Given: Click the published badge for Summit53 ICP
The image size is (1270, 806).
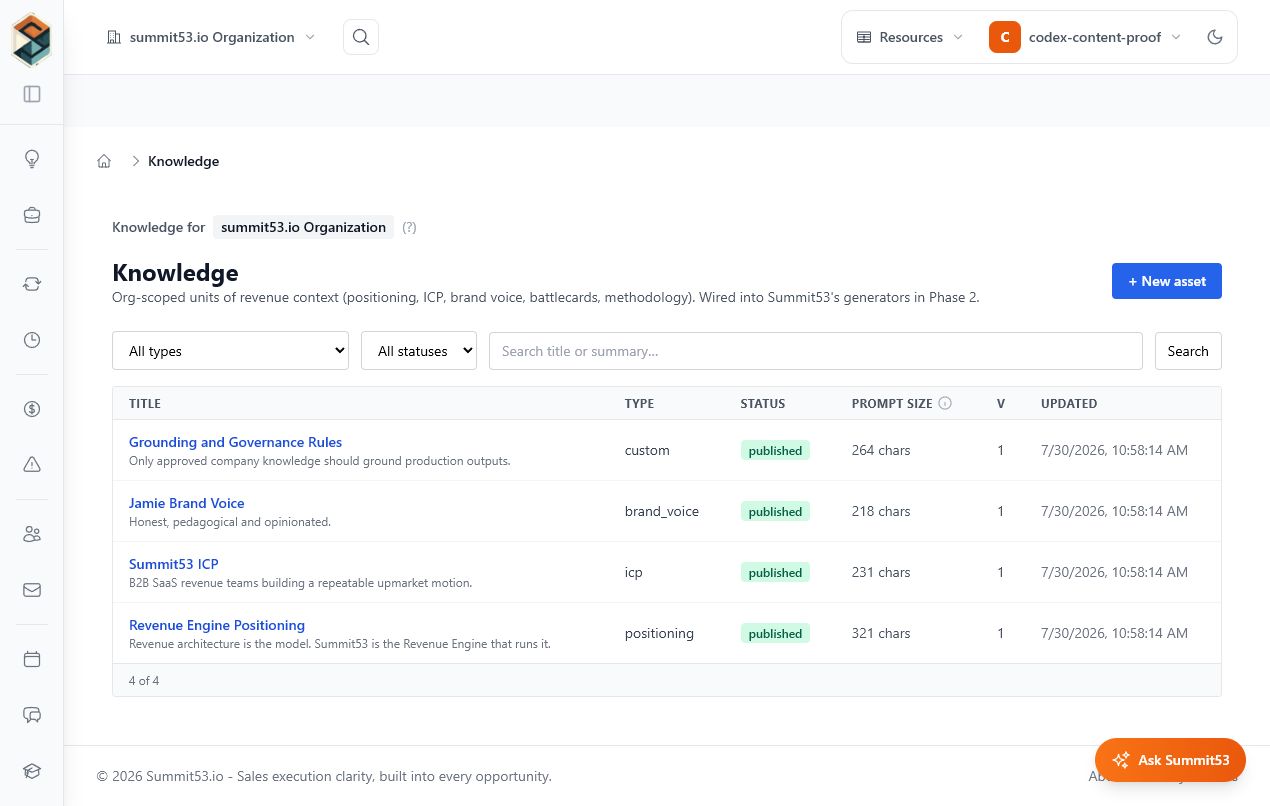Looking at the screenshot, I should [775, 572].
